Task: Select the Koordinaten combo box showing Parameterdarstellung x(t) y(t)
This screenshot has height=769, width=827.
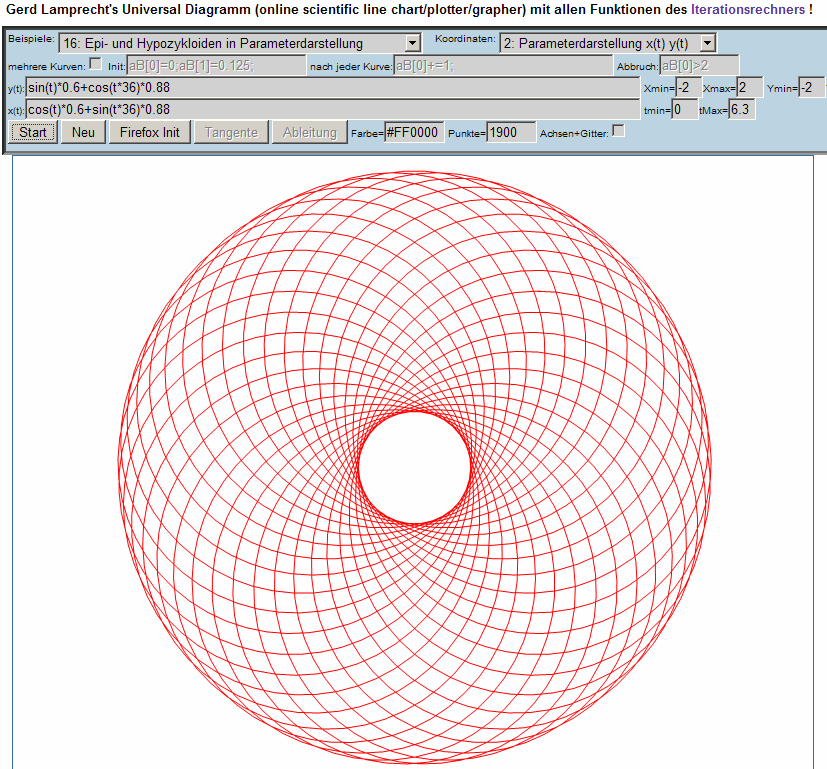Action: (608, 43)
